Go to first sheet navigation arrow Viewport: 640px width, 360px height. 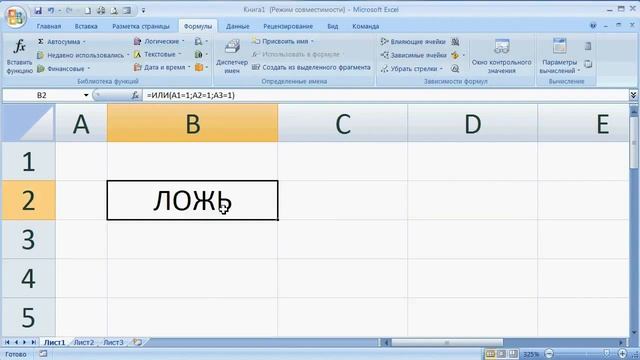point(7,342)
